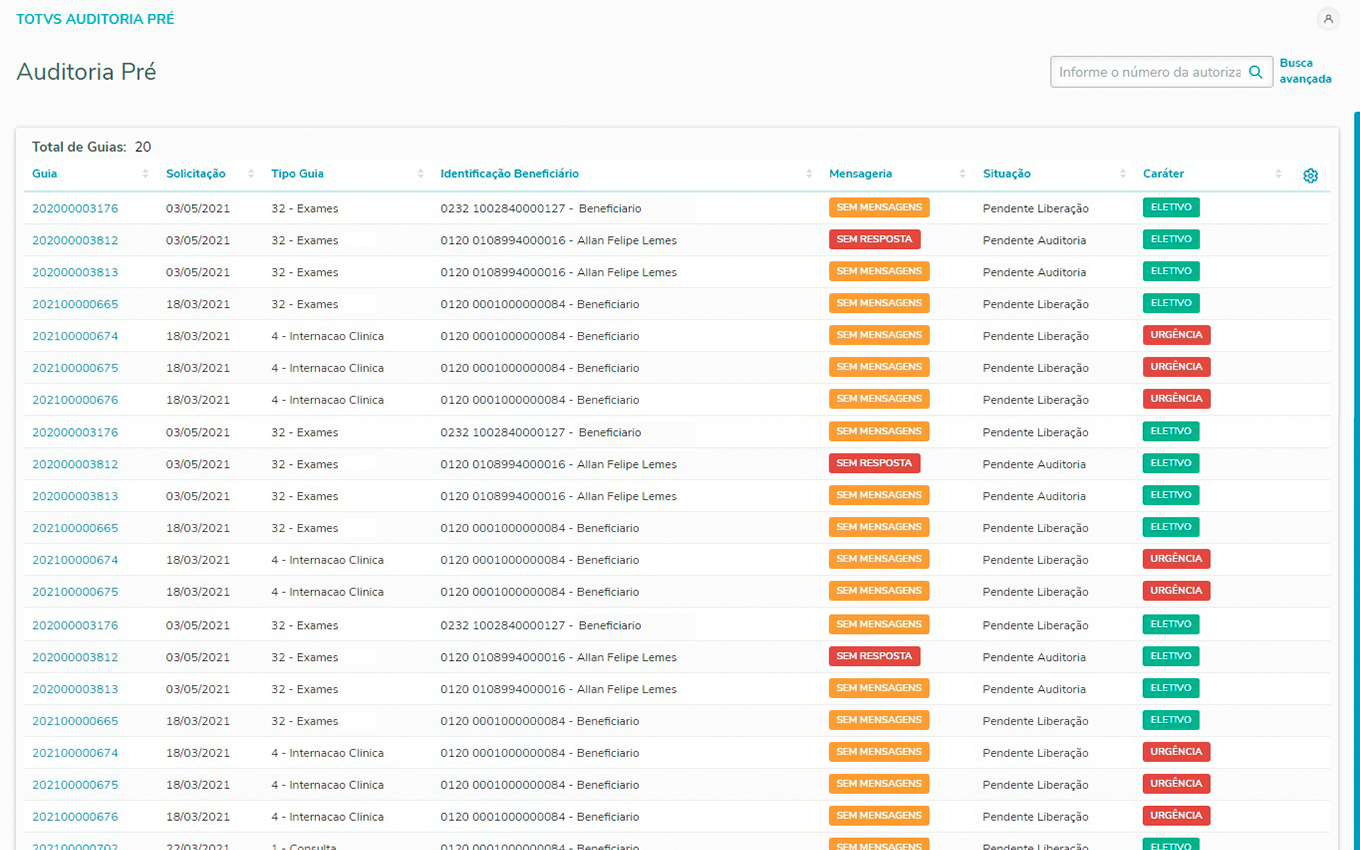Open the table column settings gear
The height and width of the screenshot is (850, 1360).
tap(1310, 176)
